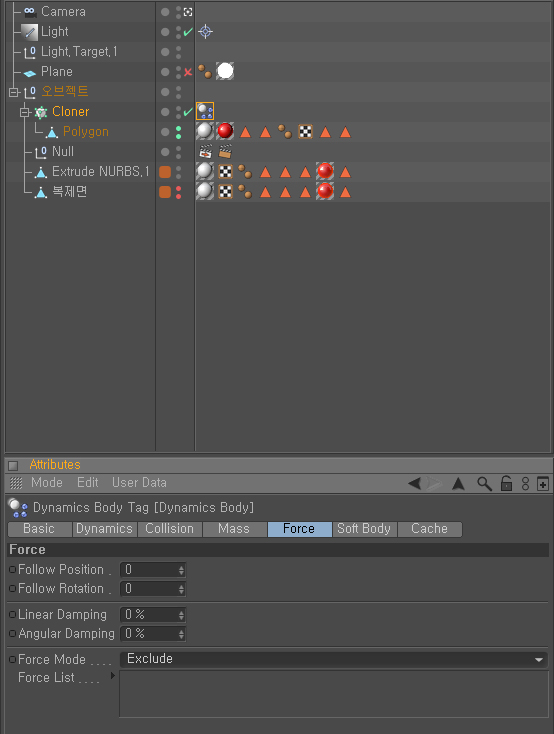Switch to the Collision tab

pos(170,529)
